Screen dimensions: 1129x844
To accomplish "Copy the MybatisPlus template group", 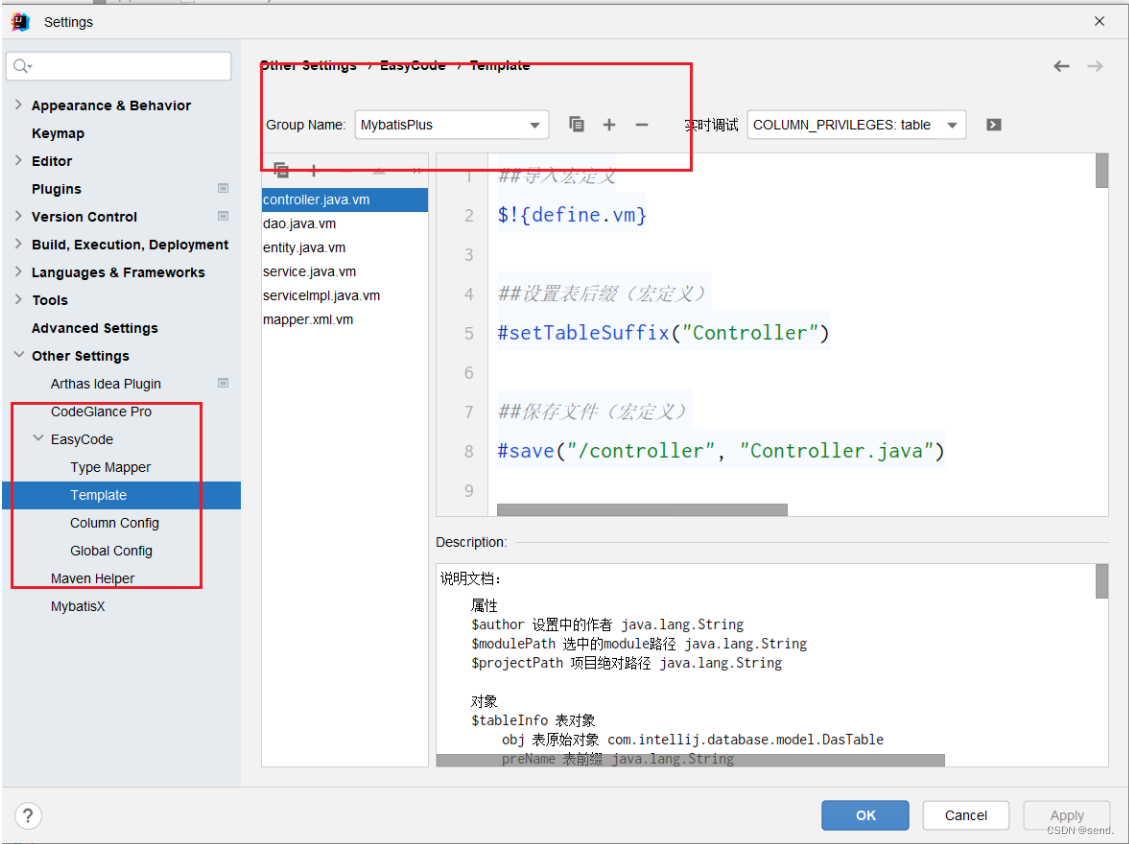I will coord(576,124).
